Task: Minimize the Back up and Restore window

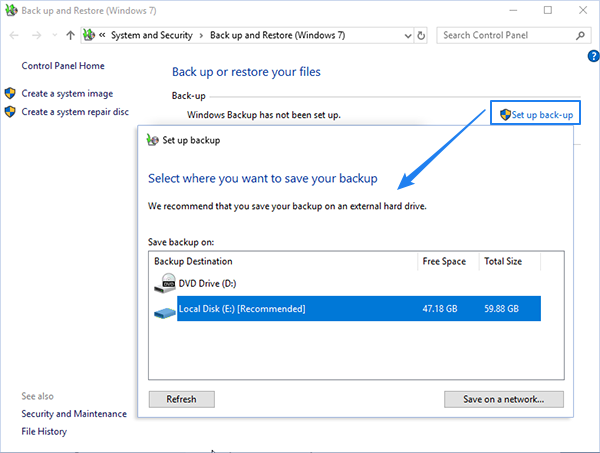Action: click(513, 10)
